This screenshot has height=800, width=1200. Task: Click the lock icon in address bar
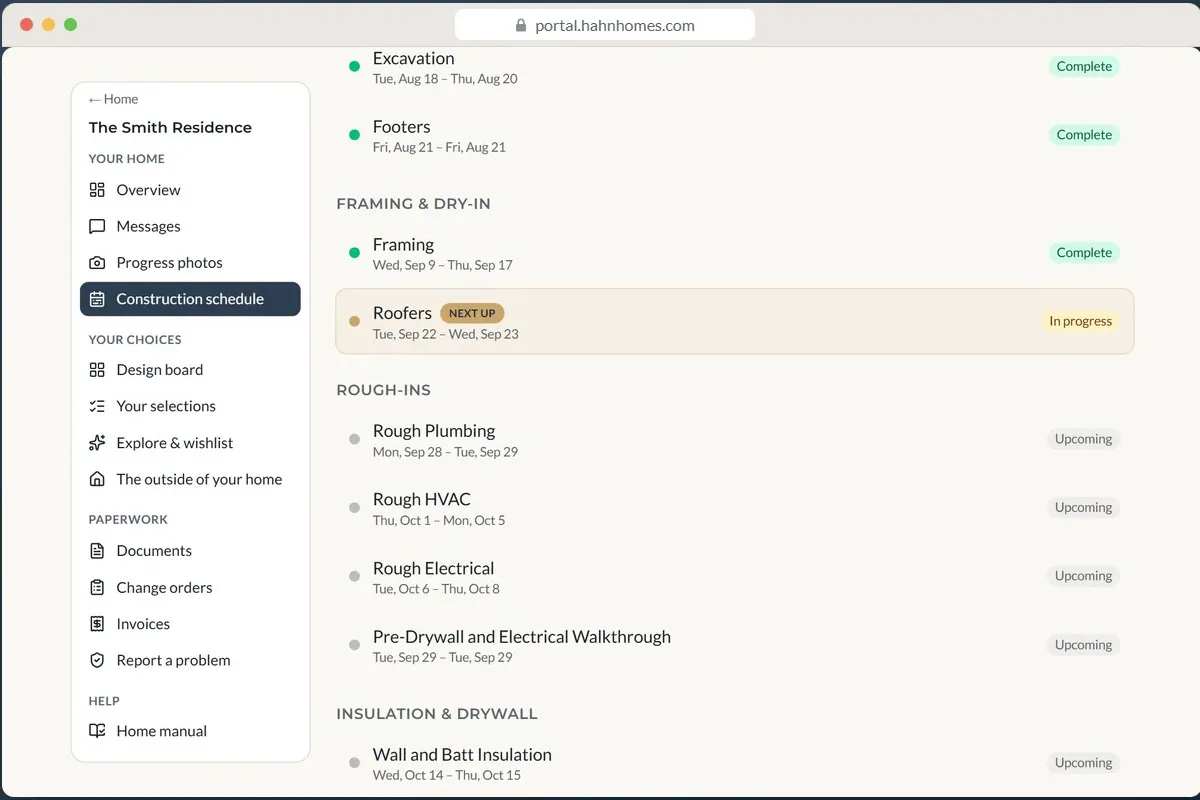521,26
